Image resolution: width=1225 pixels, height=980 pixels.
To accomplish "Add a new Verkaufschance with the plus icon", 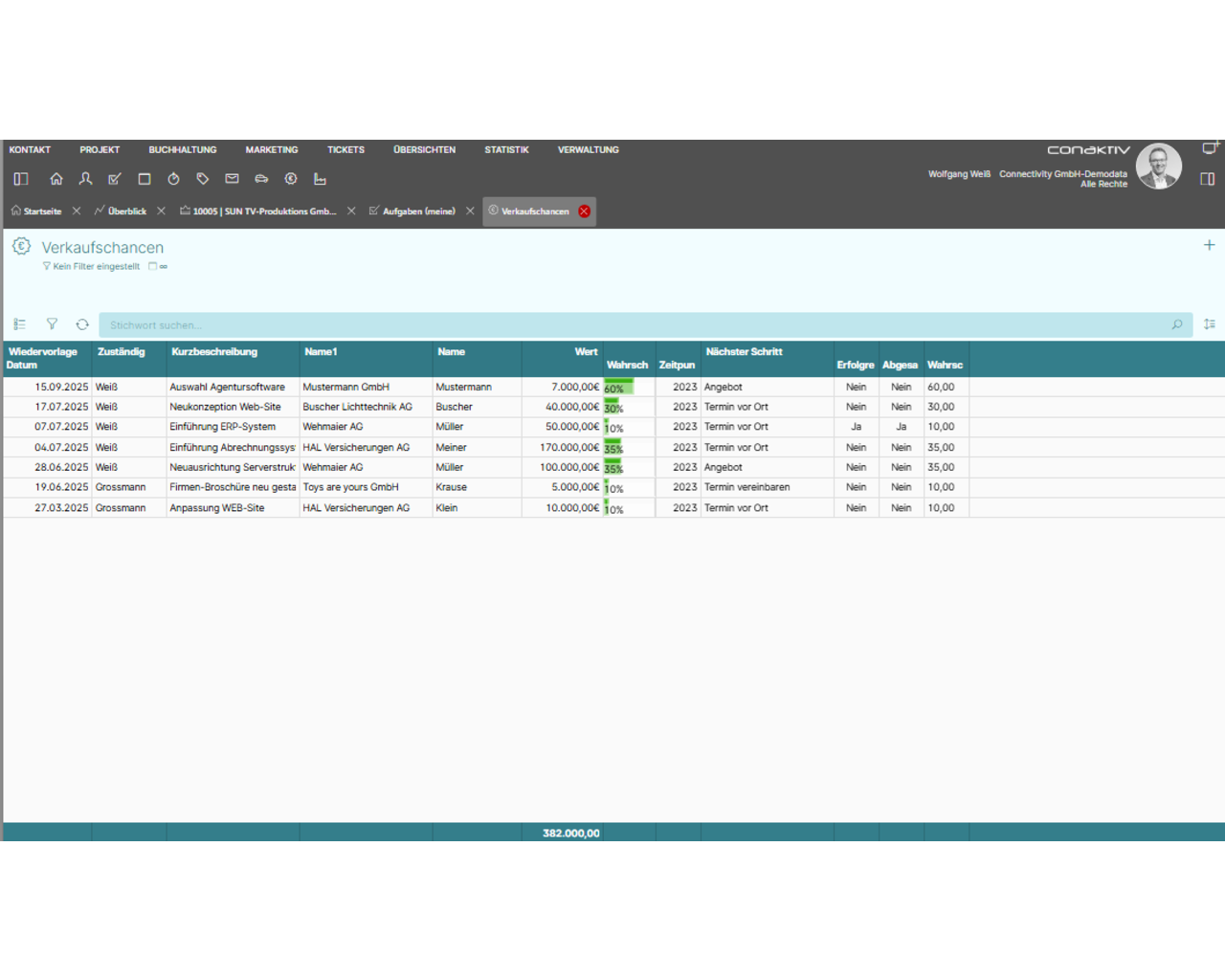I will 1209,245.
